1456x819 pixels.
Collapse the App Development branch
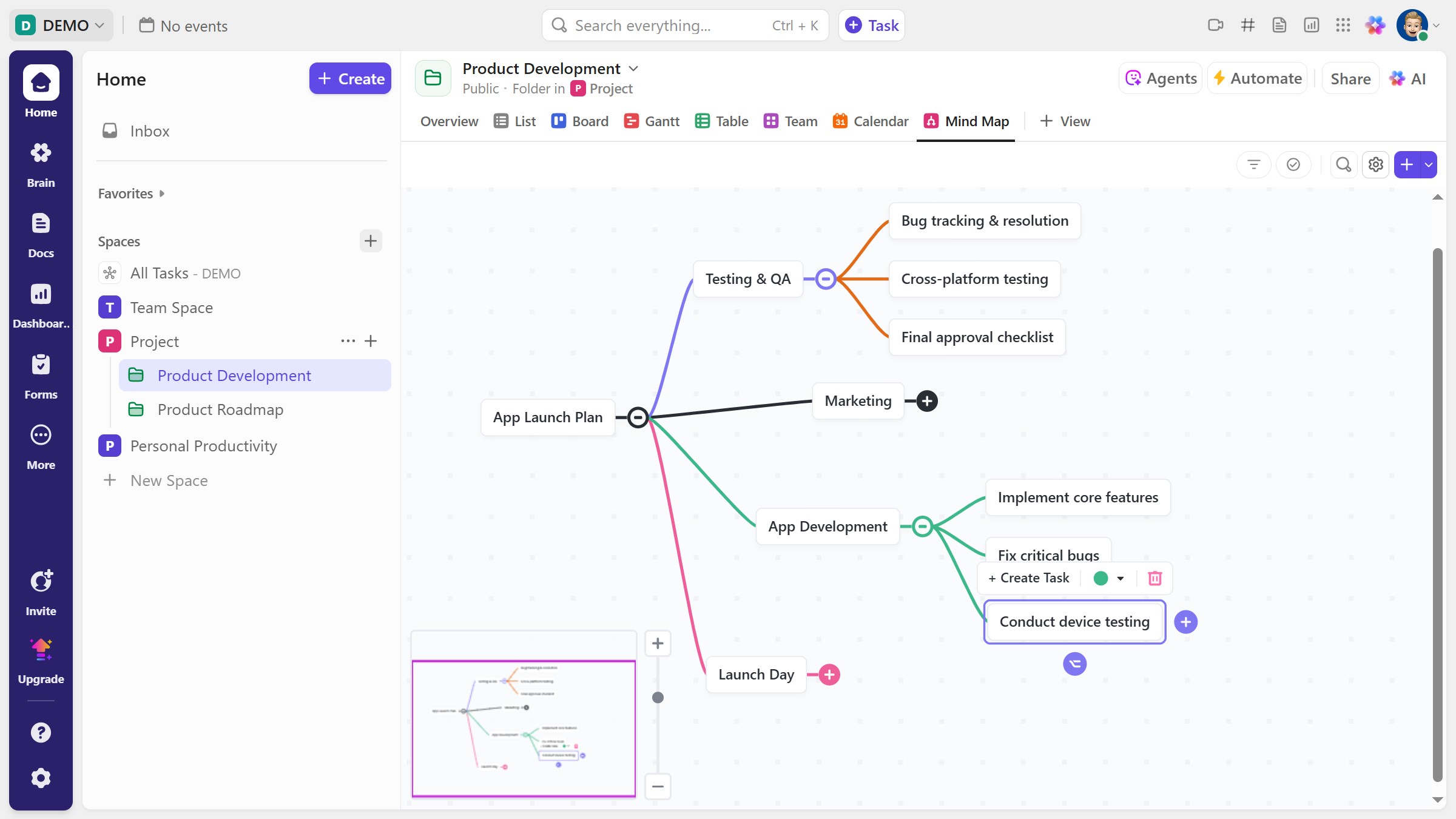[922, 526]
